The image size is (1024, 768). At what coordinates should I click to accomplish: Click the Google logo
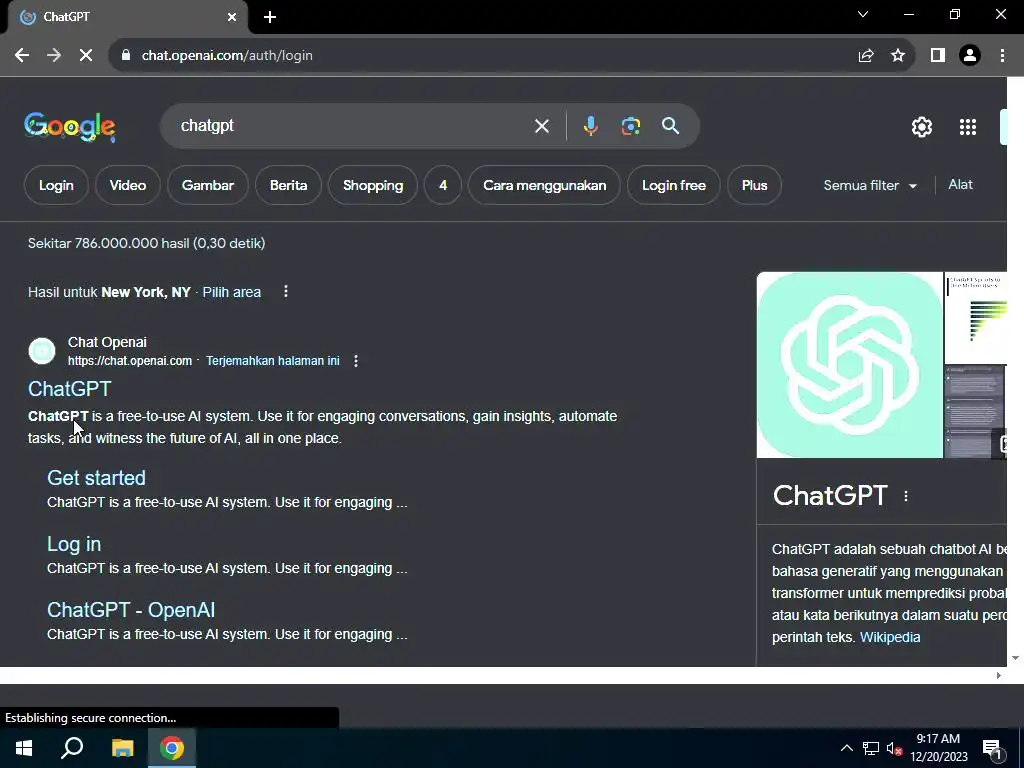click(70, 127)
